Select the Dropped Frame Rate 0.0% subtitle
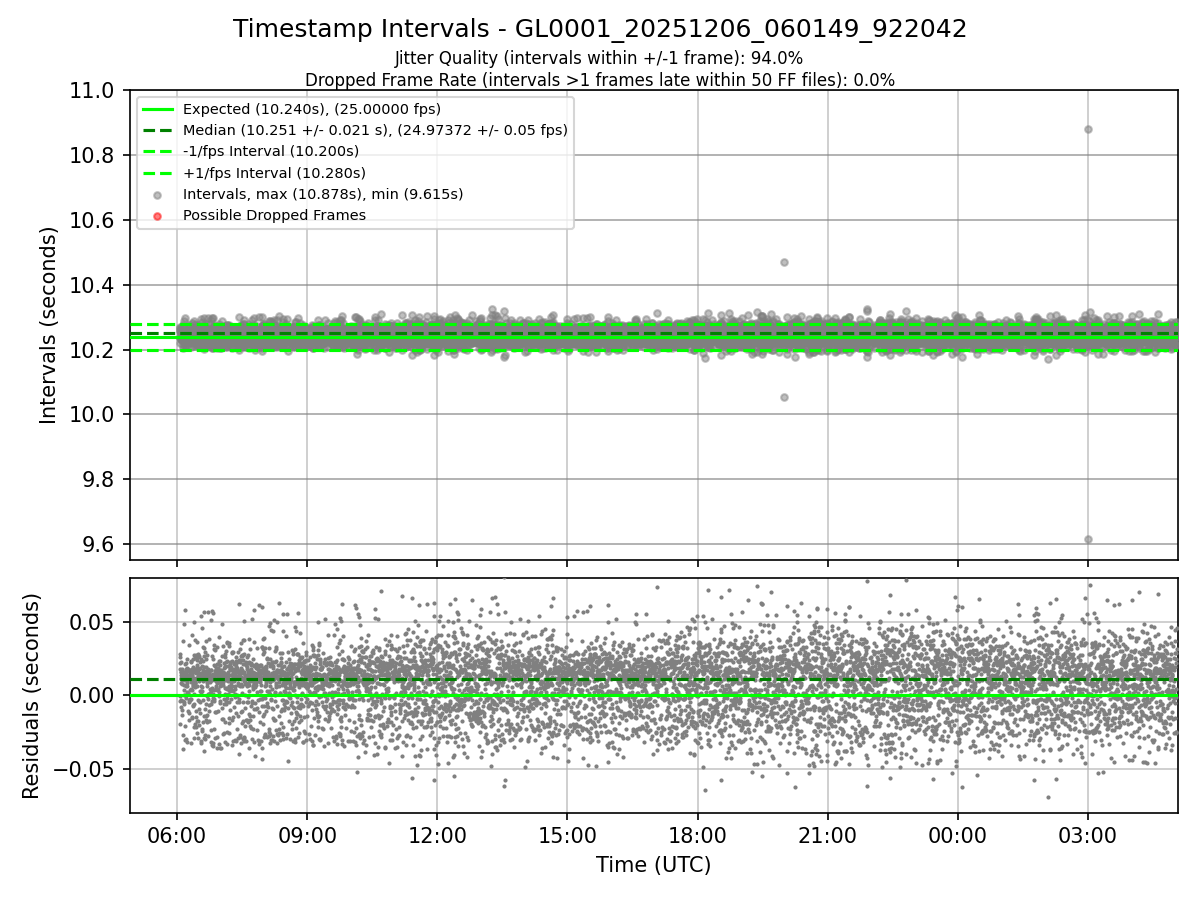1200x900 pixels. pyautogui.click(x=600, y=79)
